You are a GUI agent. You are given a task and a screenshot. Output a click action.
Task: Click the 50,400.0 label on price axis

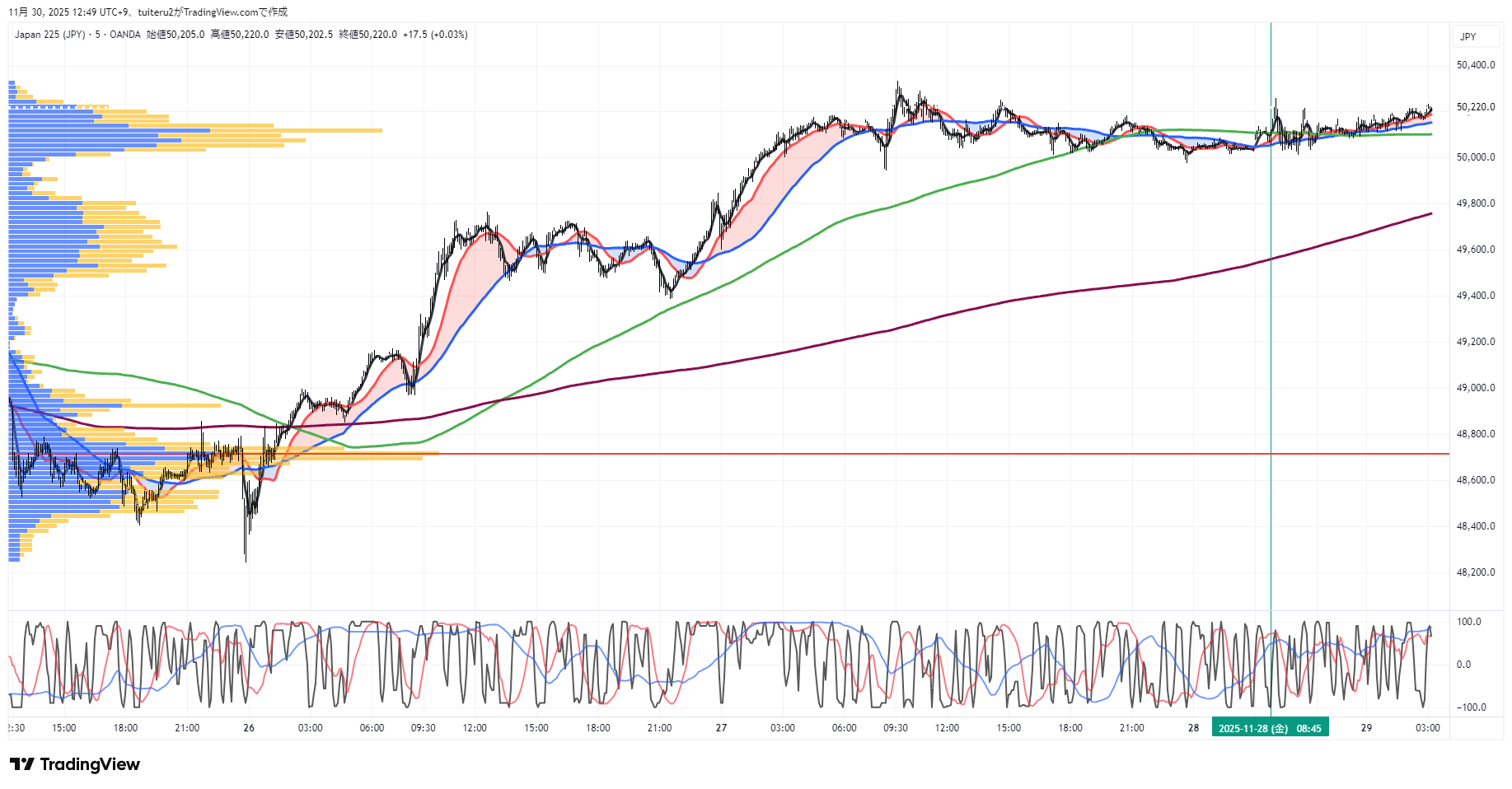[1475, 65]
